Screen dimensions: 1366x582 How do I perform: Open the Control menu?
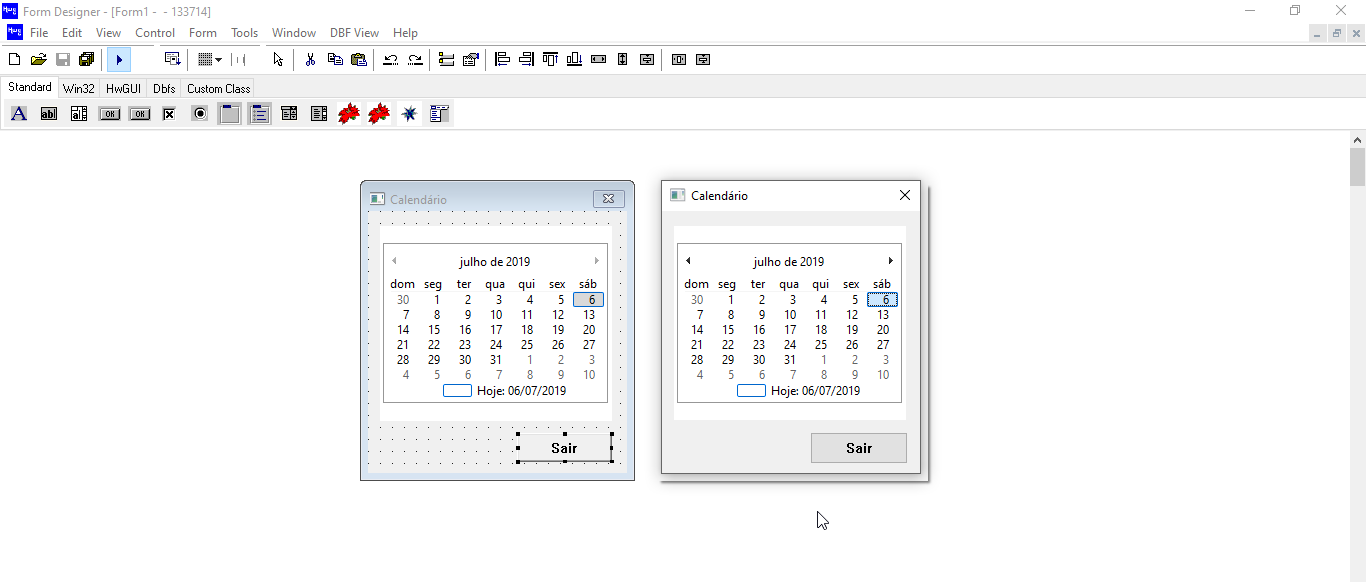tap(155, 33)
